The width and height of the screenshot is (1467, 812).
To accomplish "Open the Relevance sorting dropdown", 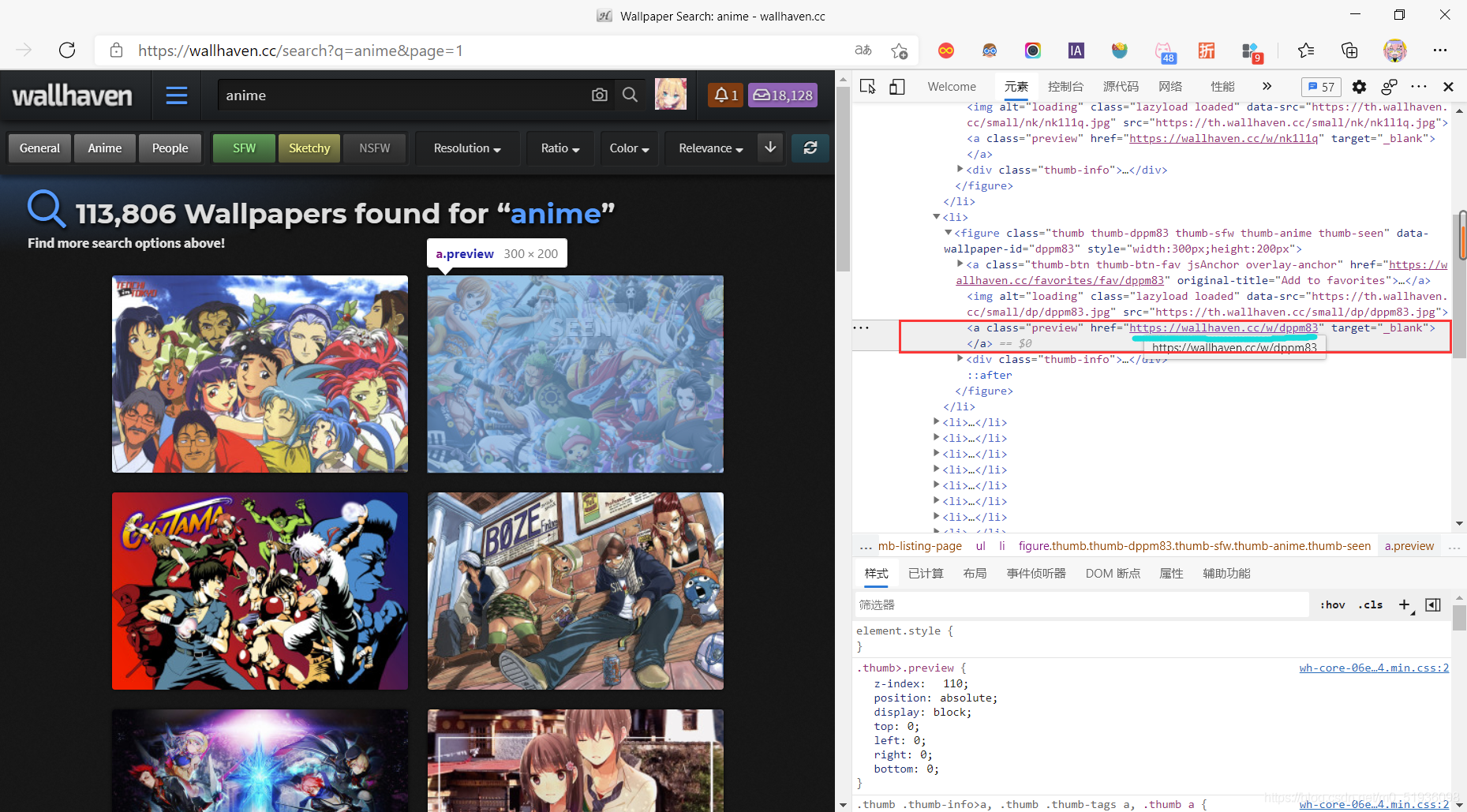I will pyautogui.click(x=710, y=148).
